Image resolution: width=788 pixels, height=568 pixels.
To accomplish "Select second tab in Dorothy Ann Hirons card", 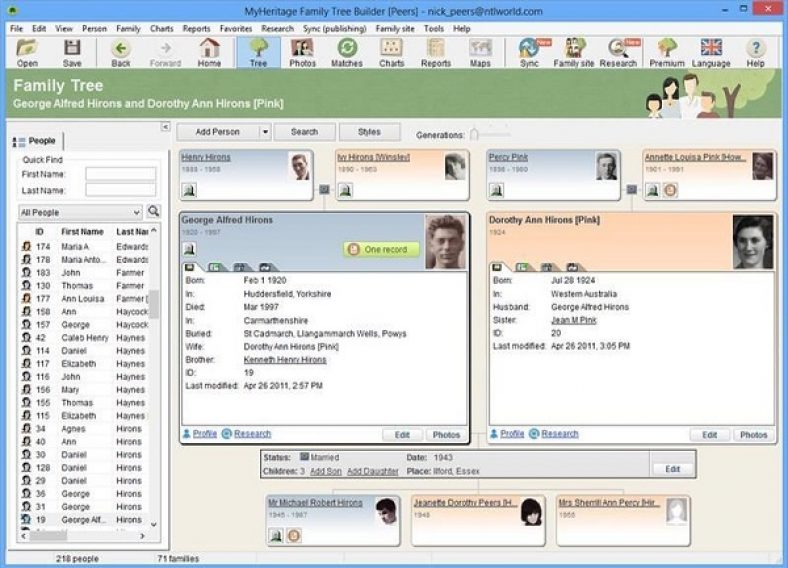I will click(522, 267).
